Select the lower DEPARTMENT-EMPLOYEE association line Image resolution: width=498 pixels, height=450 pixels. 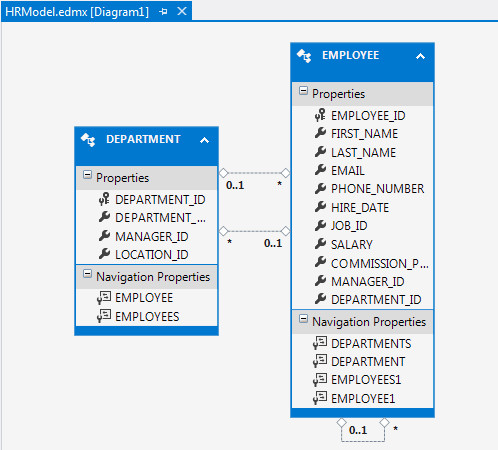[x=254, y=231]
